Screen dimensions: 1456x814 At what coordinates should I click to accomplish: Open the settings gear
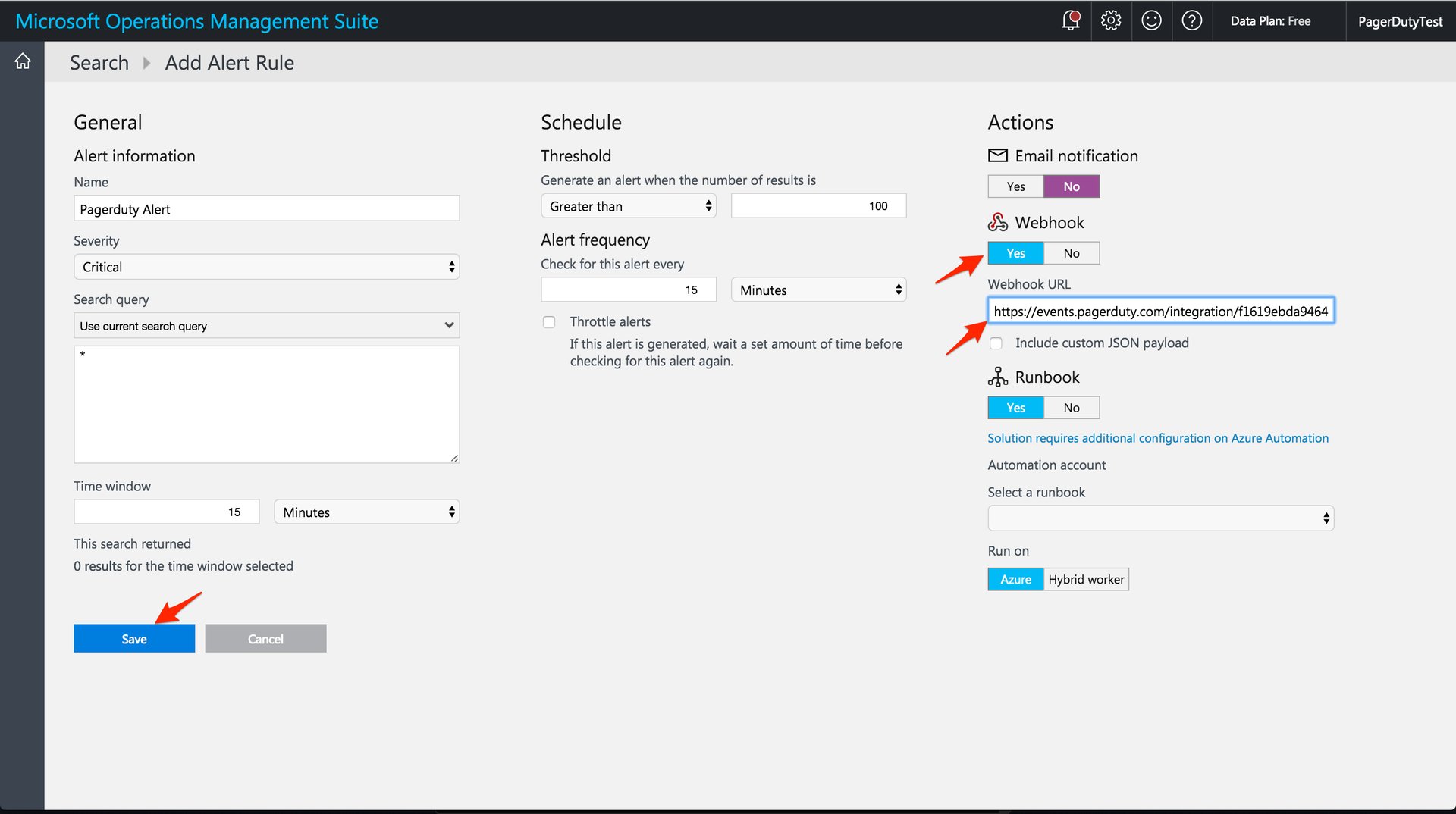pos(1111,20)
